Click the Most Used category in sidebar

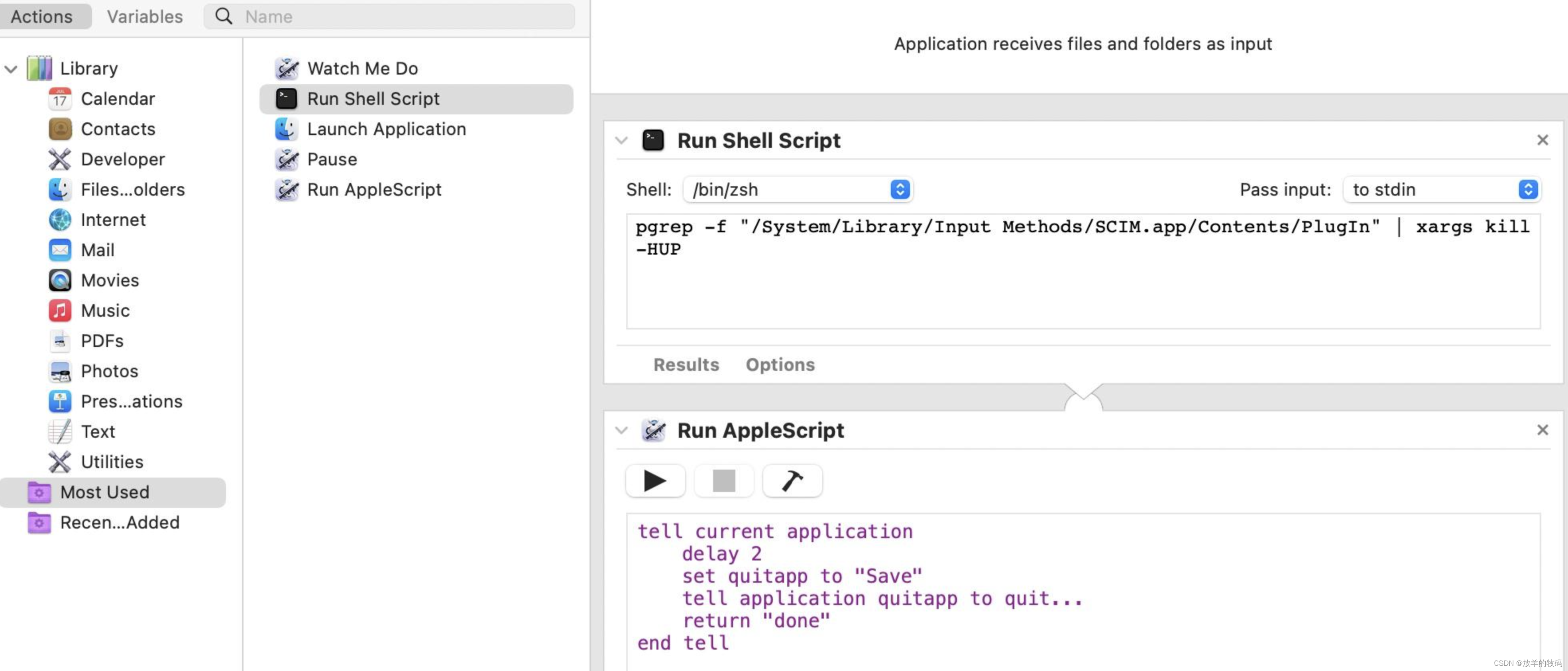click(104, 491)
